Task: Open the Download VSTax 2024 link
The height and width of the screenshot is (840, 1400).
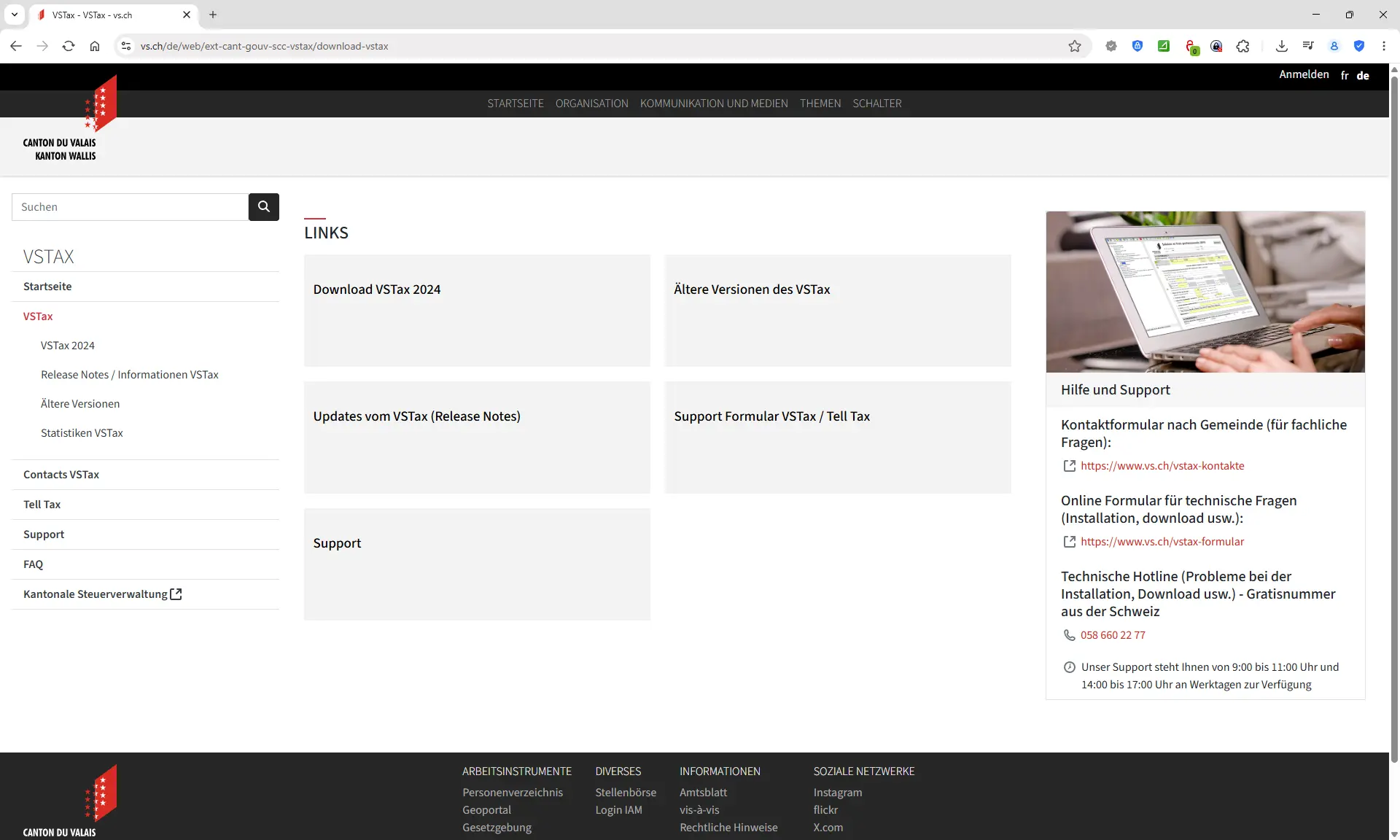Action: click(x=377, y=289)
